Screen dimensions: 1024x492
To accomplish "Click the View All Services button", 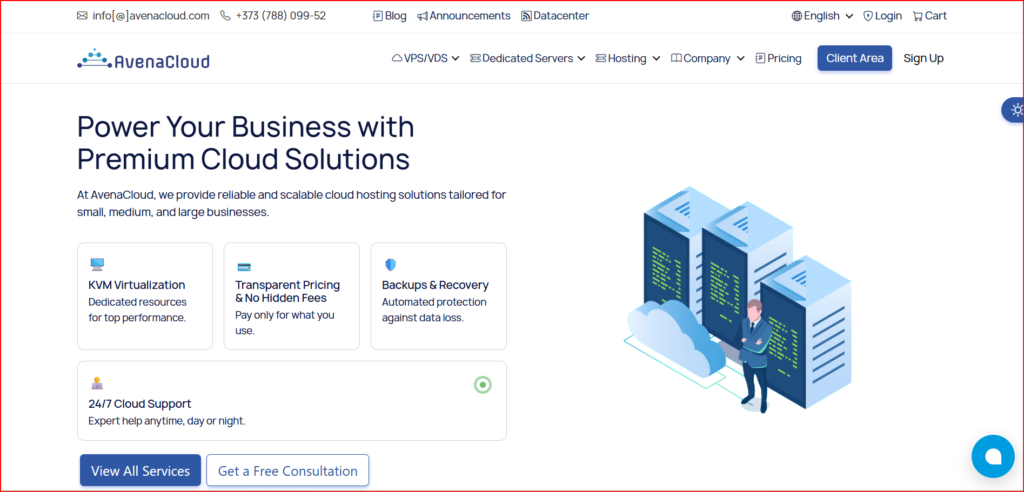I will tap(140, 471).
